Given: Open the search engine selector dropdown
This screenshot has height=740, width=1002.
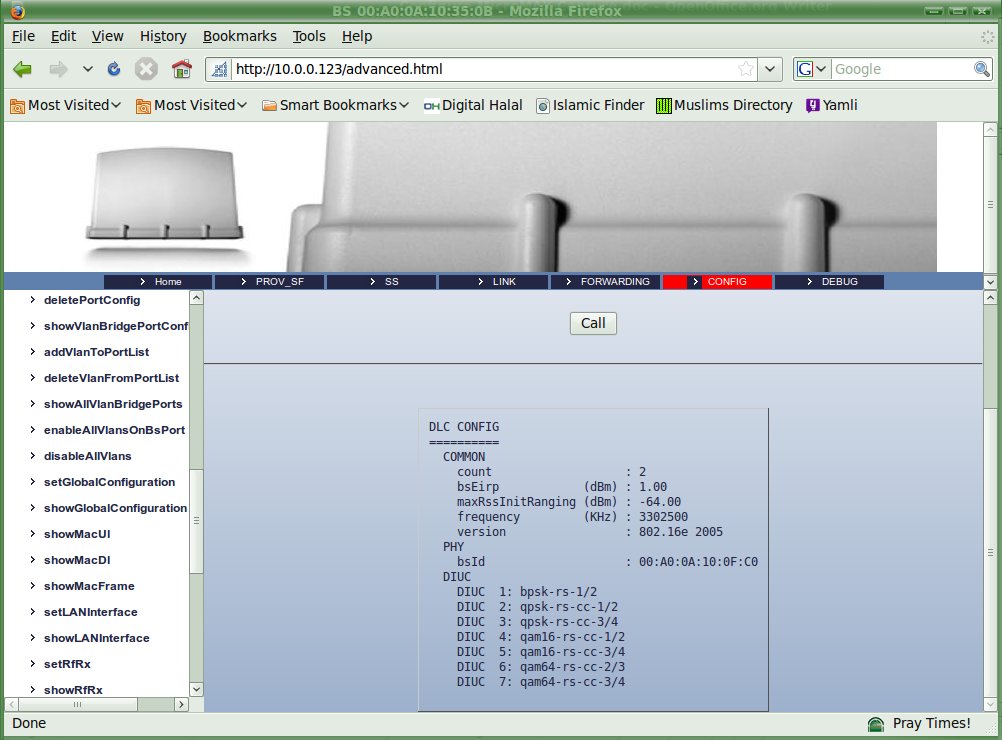Looking at the screenshot, I should [x=812, y=69].
